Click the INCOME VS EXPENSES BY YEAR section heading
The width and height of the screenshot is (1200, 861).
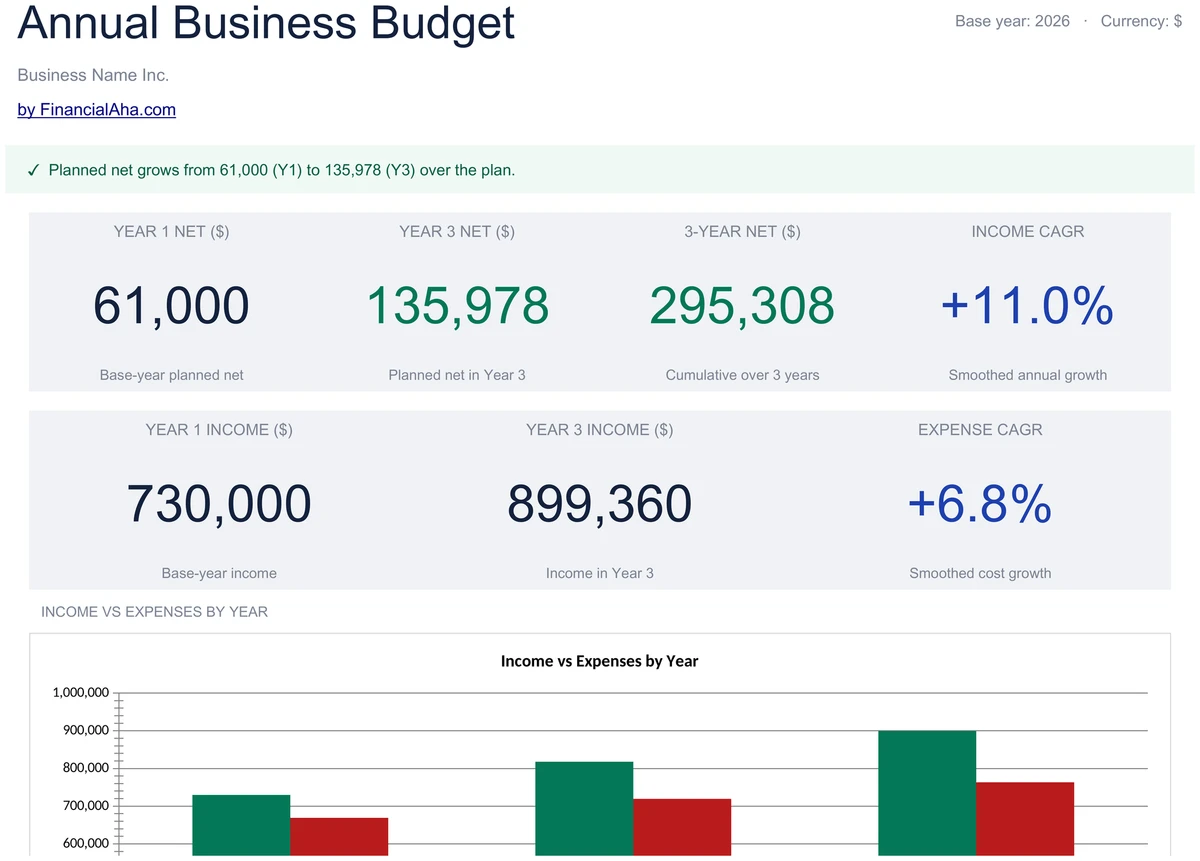coord(154,611)
